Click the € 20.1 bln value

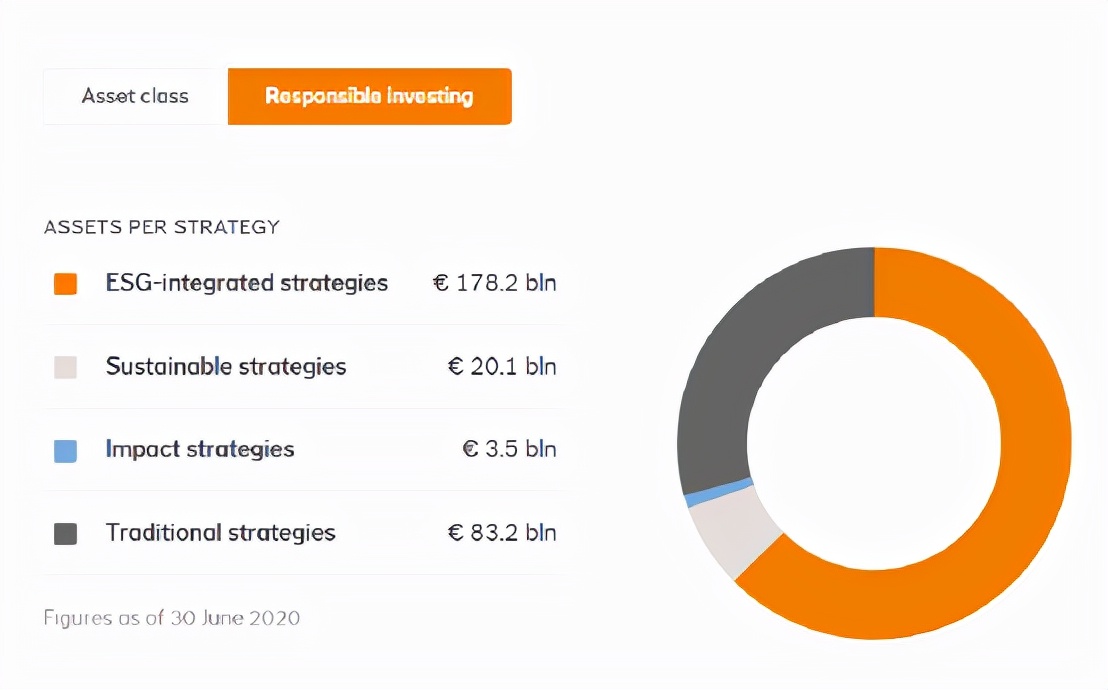point(501,367)
